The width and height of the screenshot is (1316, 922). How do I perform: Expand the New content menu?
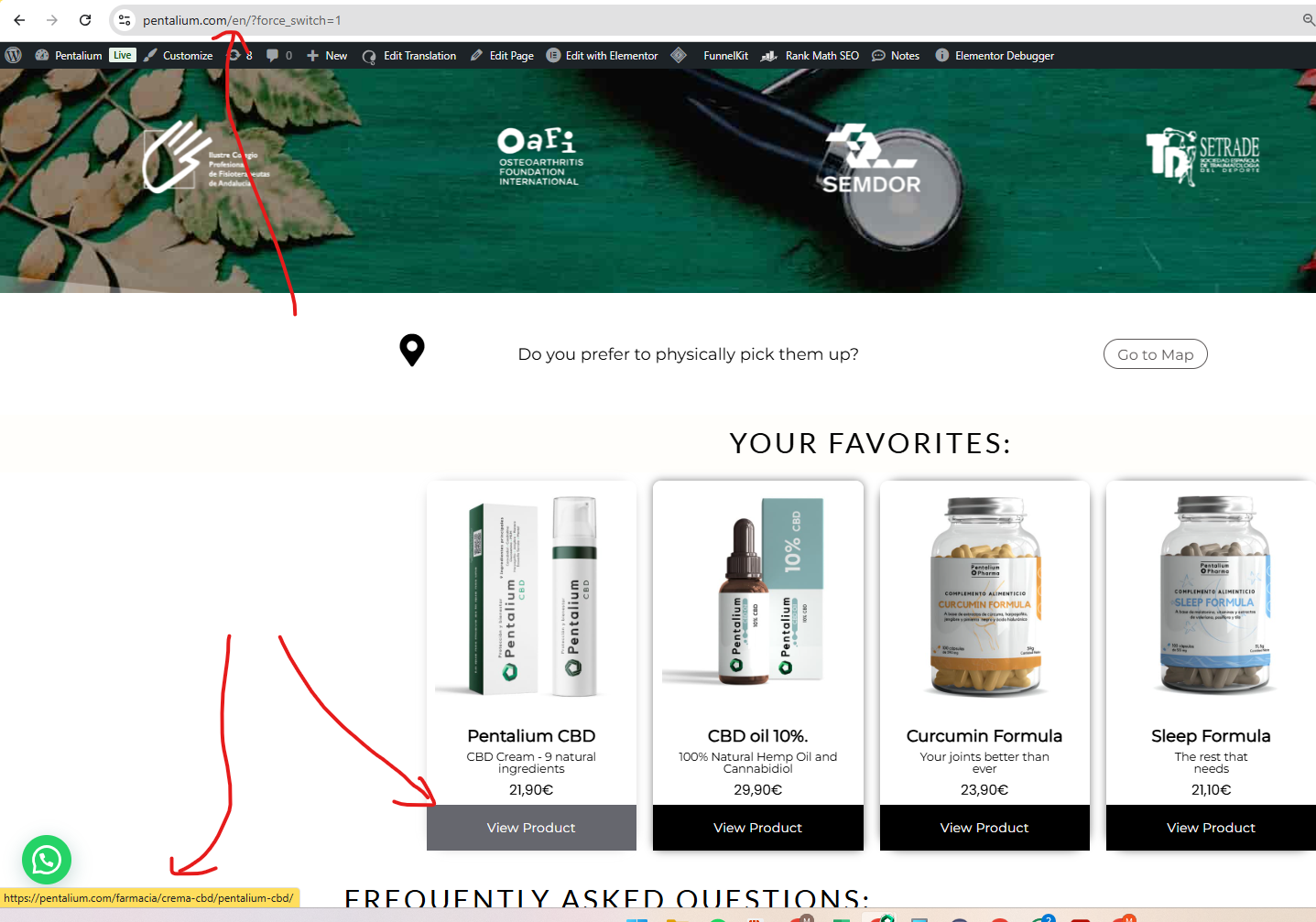(x=327, y=55)
